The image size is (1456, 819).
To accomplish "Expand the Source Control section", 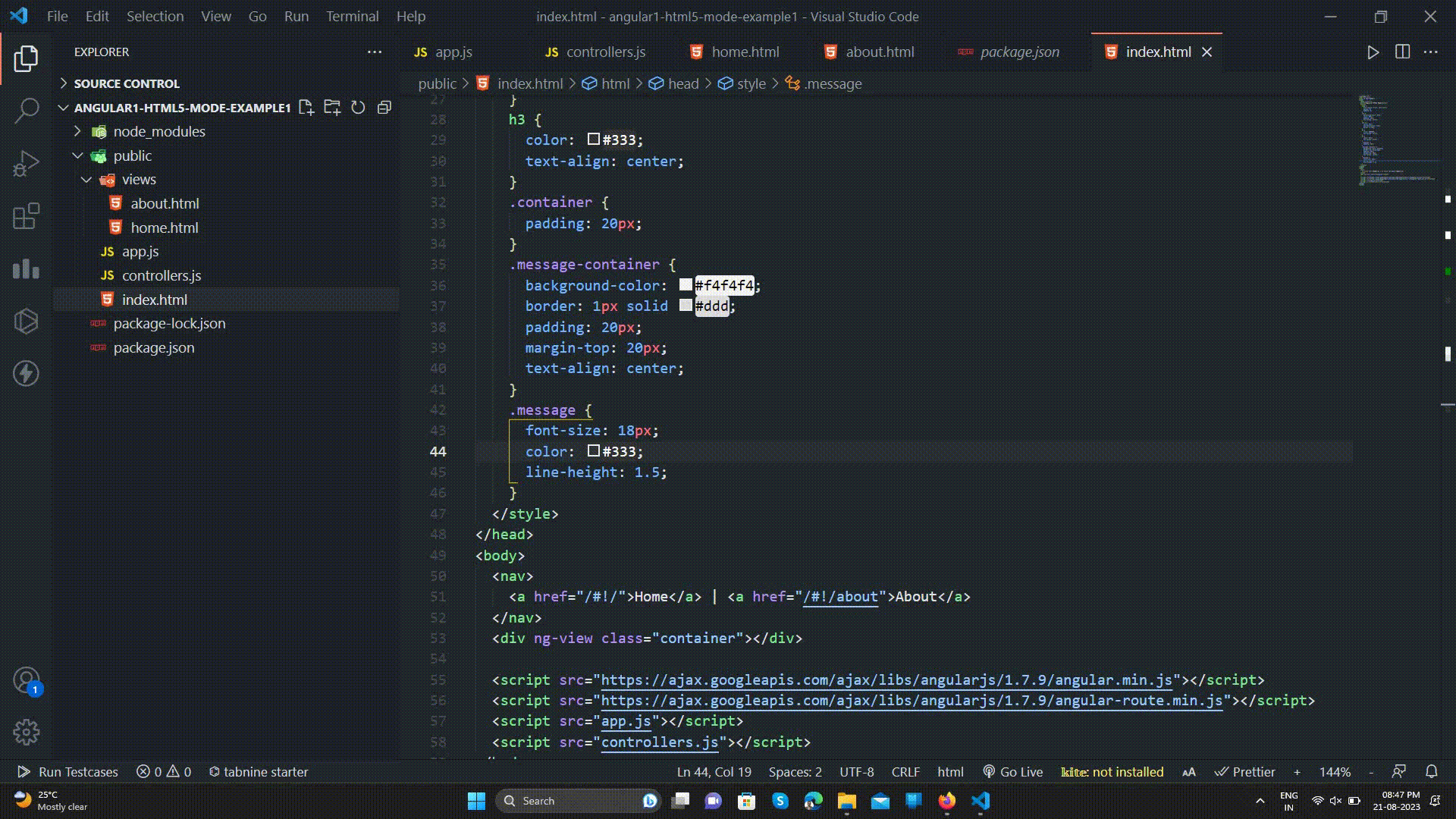I will 127,83.
